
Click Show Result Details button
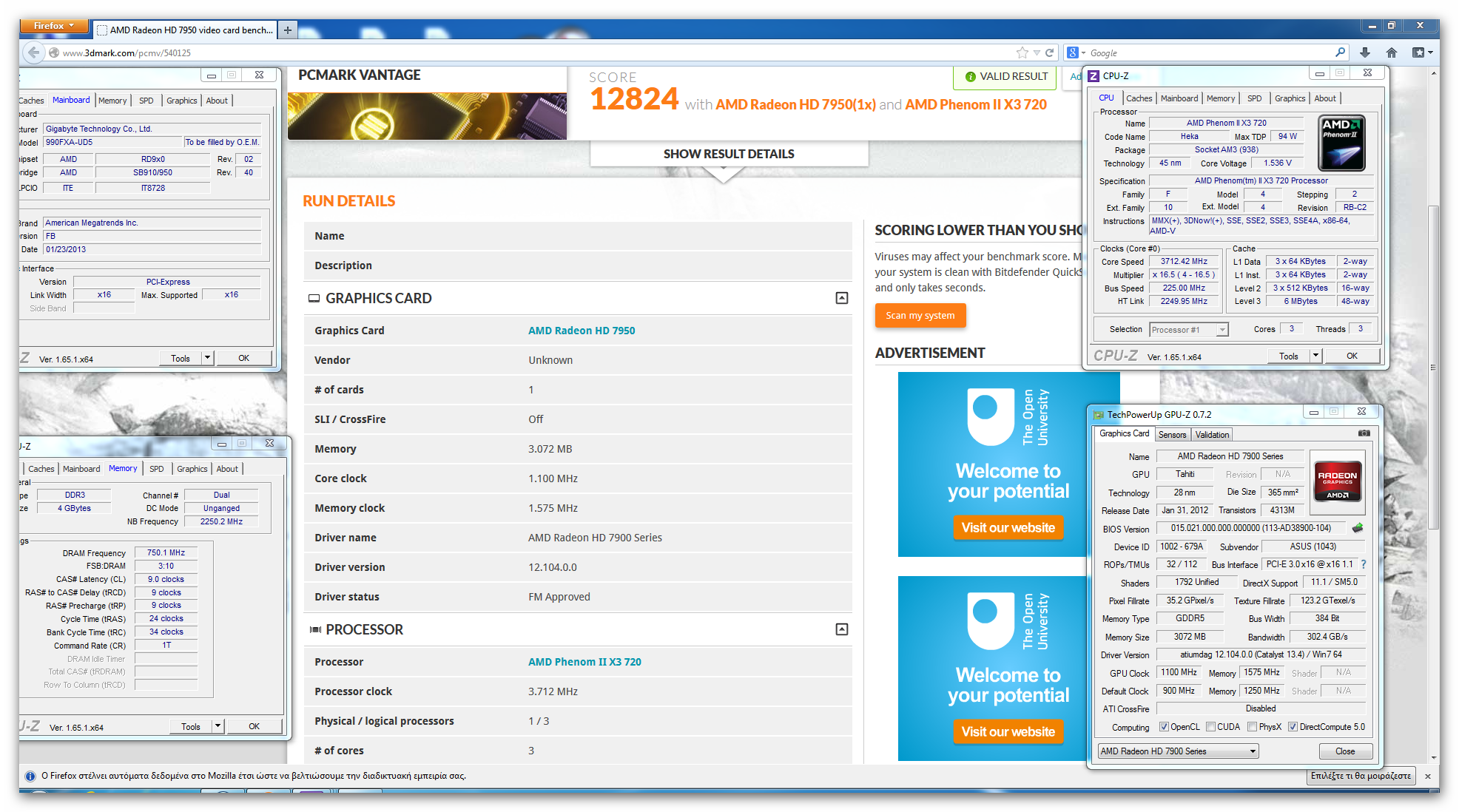point(729,154)
